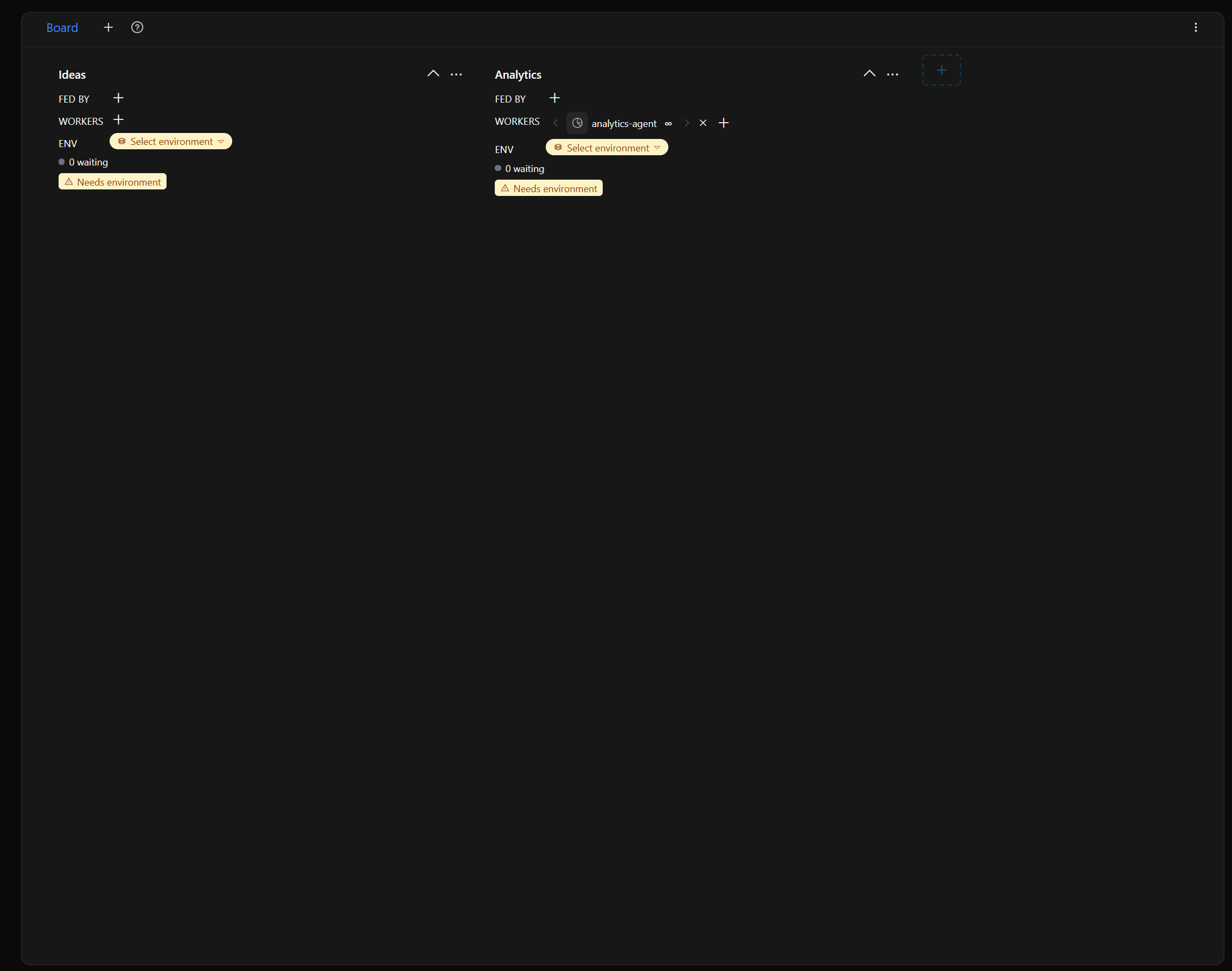Open the Ideas column options menu
The image size is (1232, 971).
(x=456, y=74)
